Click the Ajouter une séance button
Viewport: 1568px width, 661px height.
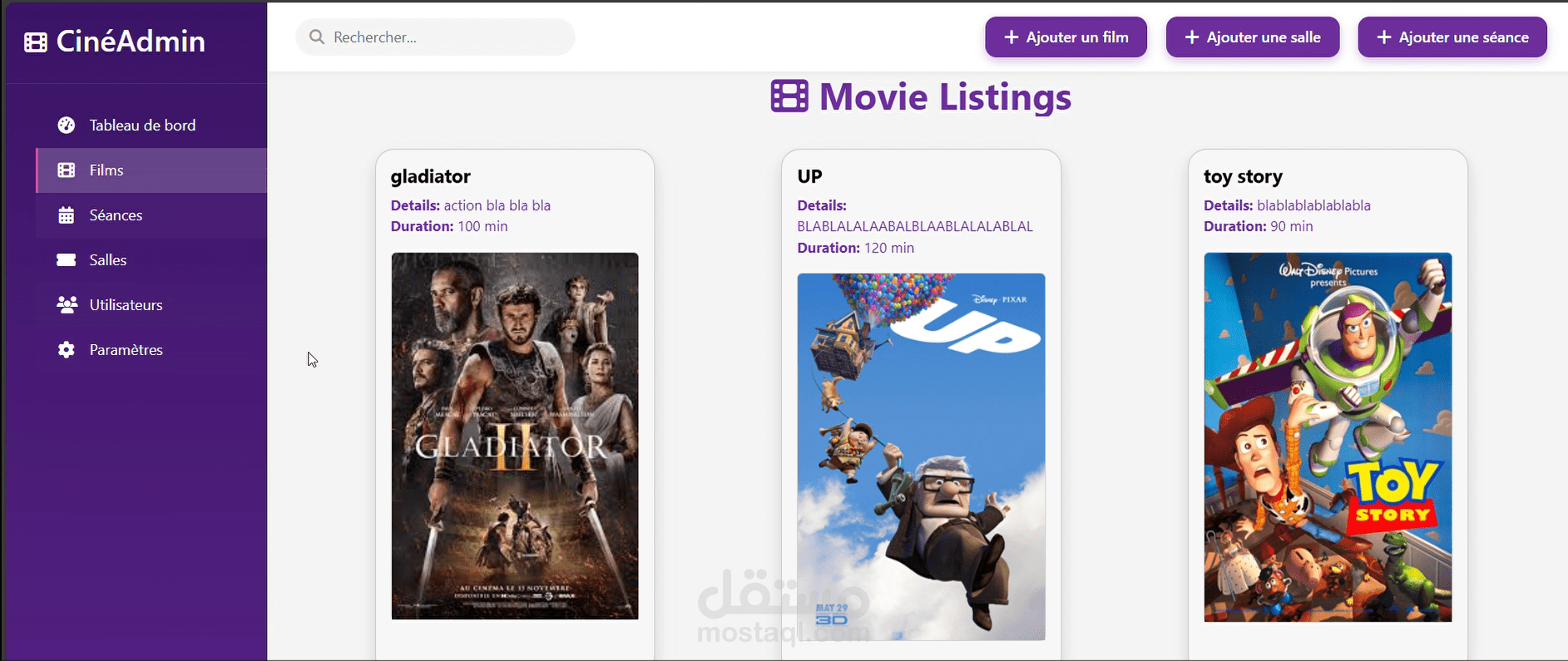coord(1452,37)
